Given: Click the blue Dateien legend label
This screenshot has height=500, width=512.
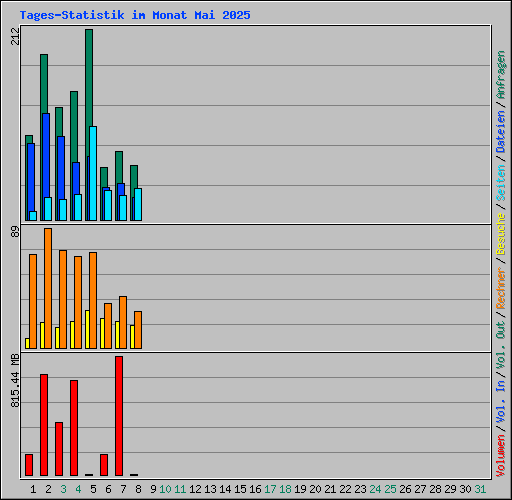Looking at the screenshot, I should (x=501, y=131).
